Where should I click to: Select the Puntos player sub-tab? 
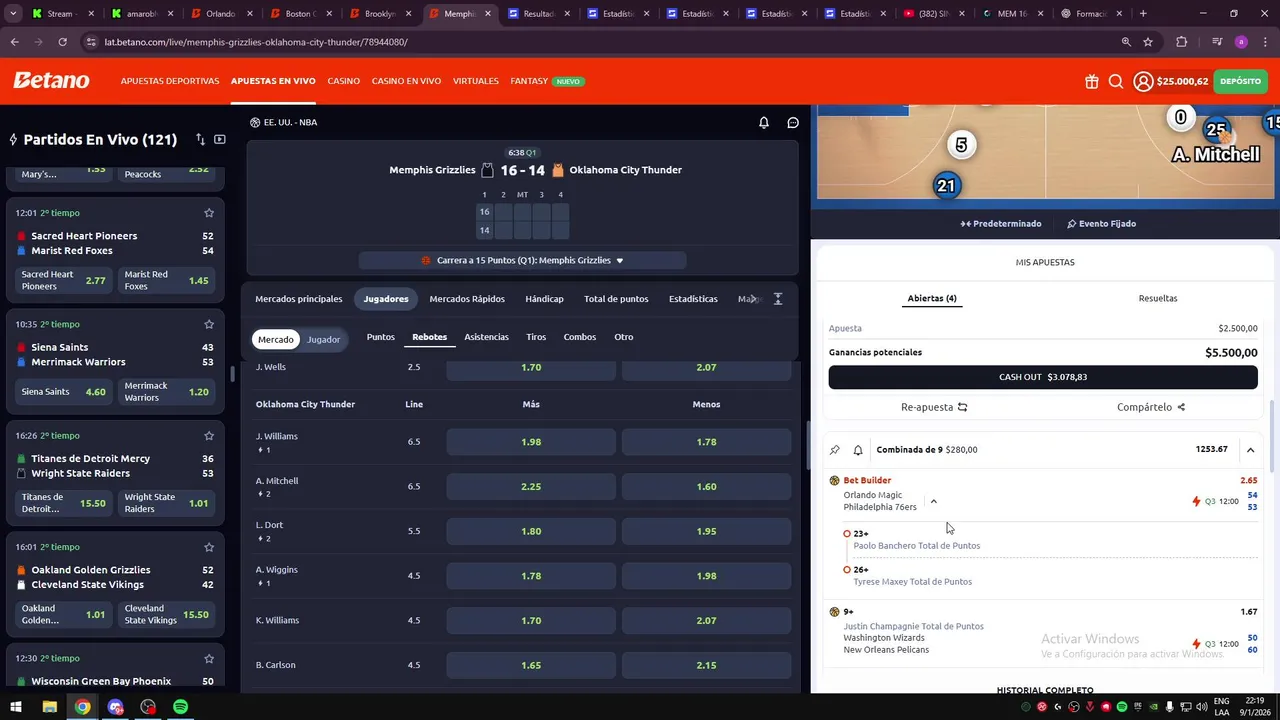pos(381,337)
